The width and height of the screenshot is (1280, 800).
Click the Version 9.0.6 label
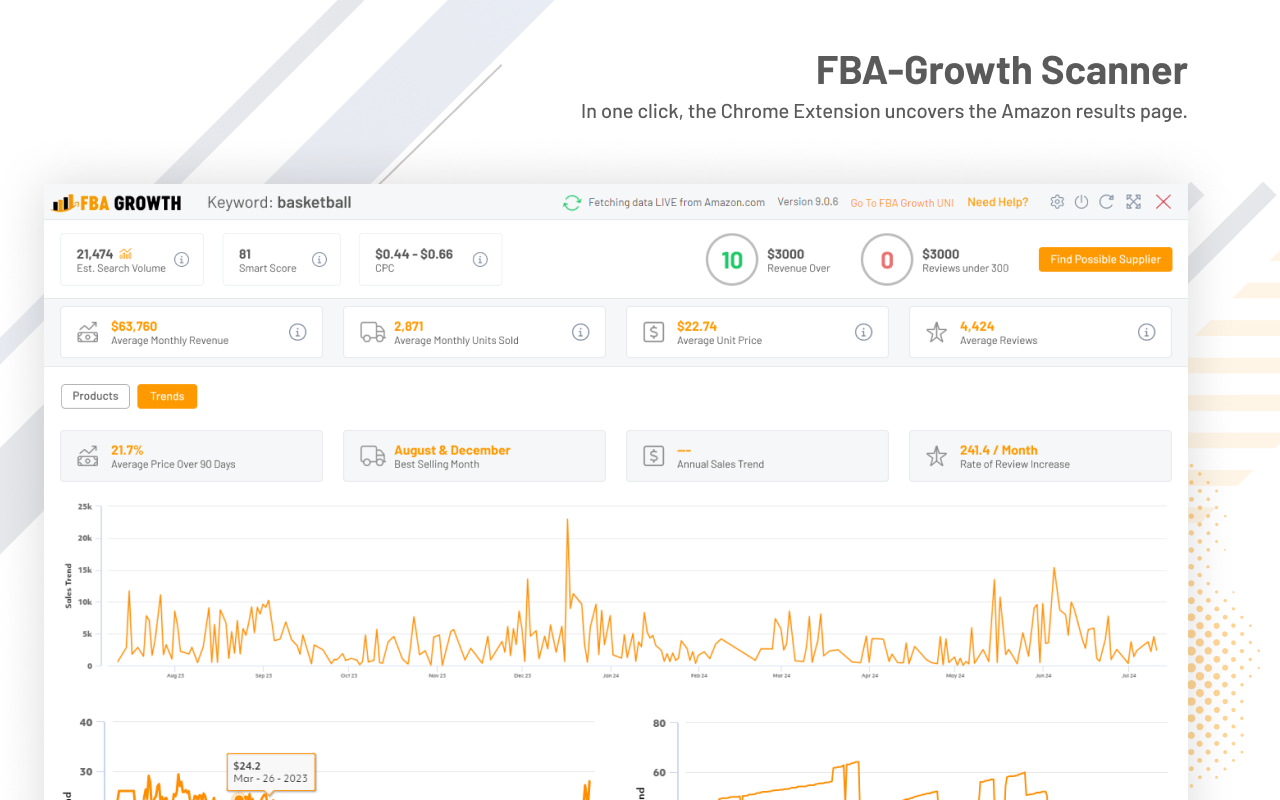pyautogui.click(x=808, y=202)
